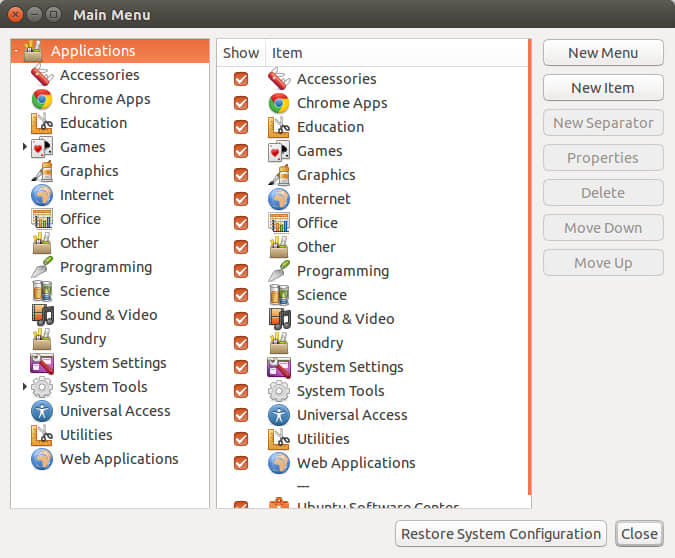Expand the System Tools tree arrow
Image resolution: width=675 pixels, height=558 pixels.
tap(25, 387)
